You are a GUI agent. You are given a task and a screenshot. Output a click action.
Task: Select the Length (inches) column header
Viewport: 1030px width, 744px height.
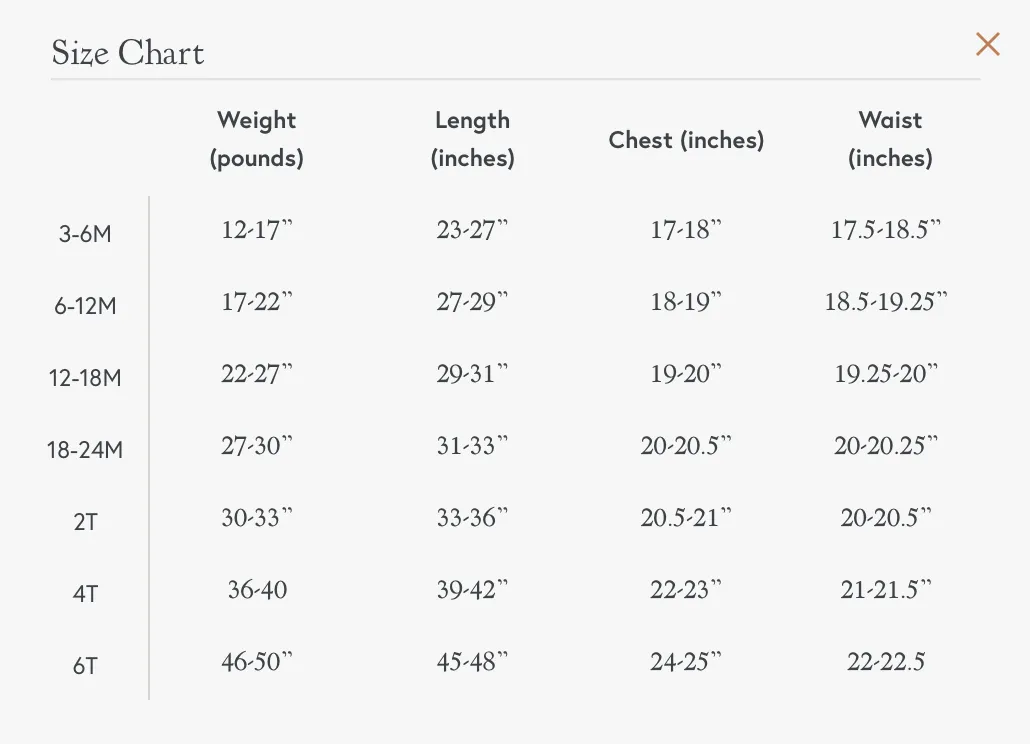click(472, 139)
